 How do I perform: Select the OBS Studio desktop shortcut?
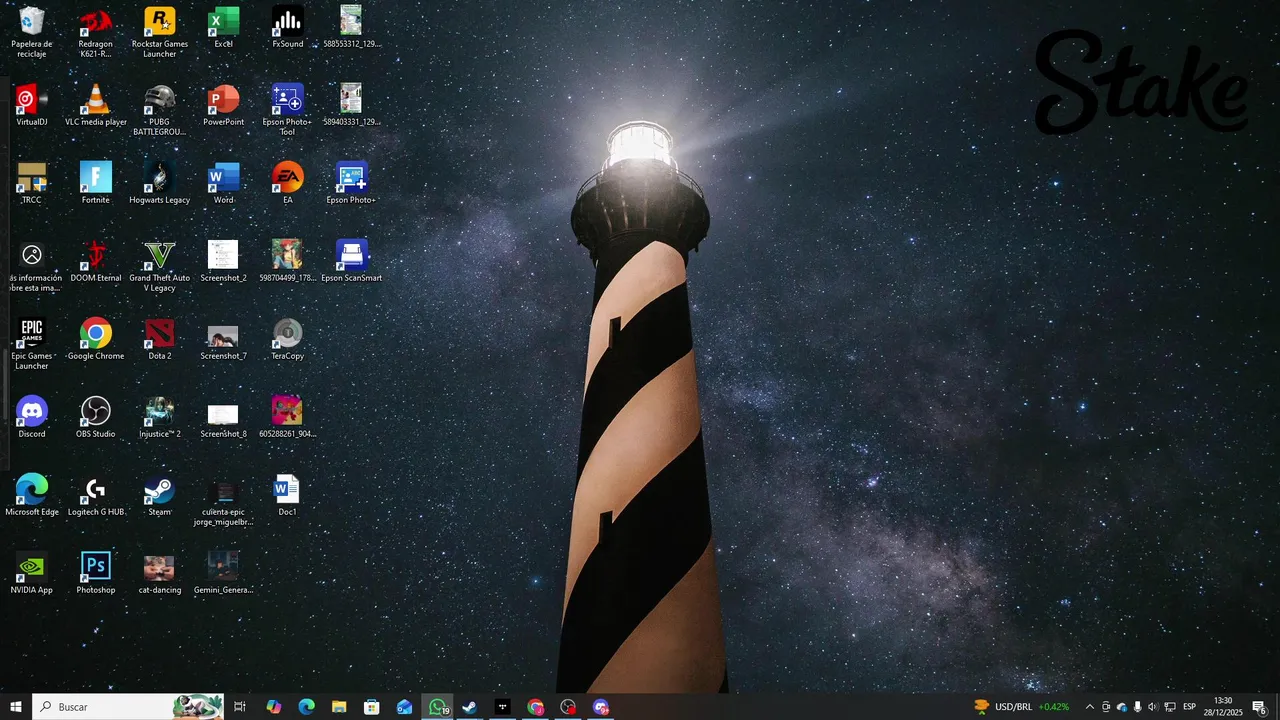tap(96, 418)
